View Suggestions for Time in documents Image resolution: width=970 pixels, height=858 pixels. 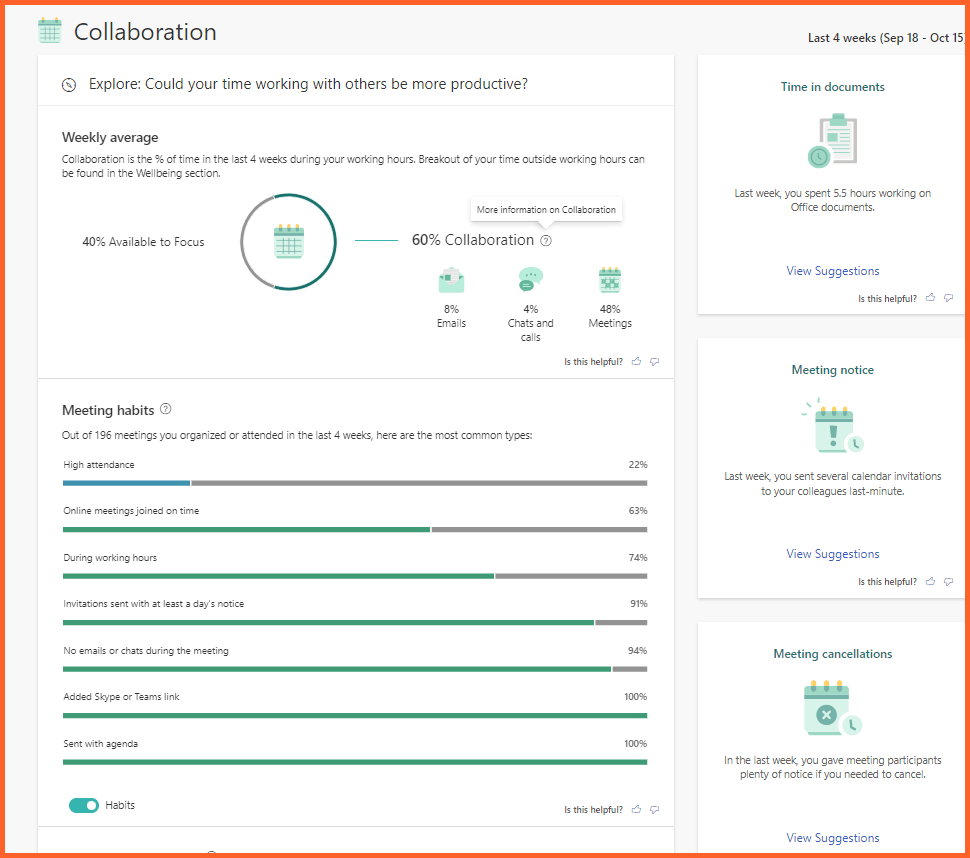832,271
